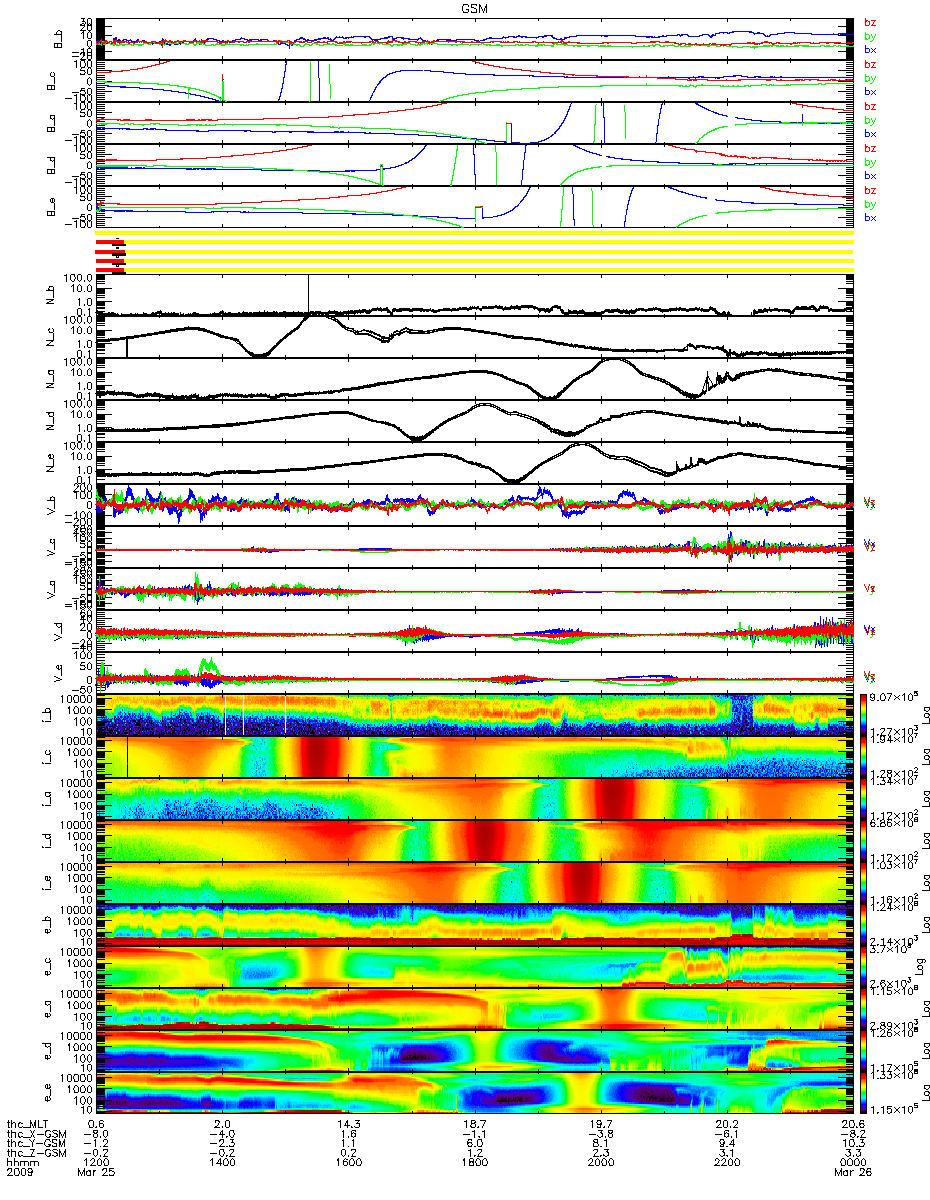Click the thc_Y-GSM row label
This screenshot has height=1200, width=930.
(37, 1143)
